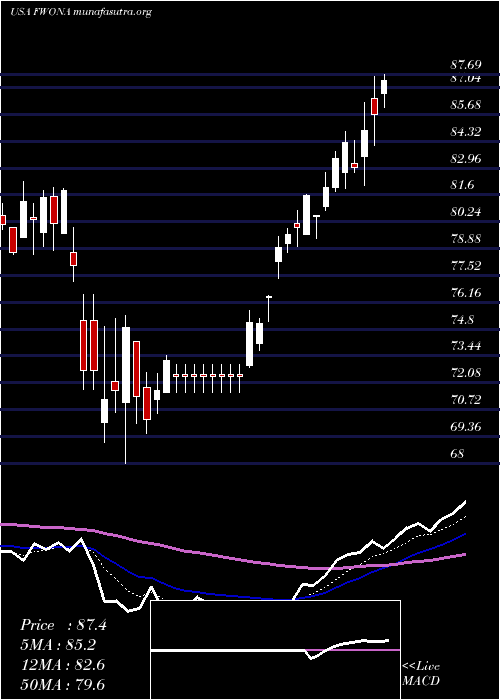
Task: Click the 87.69 price axis label
Action: point(466,65)
